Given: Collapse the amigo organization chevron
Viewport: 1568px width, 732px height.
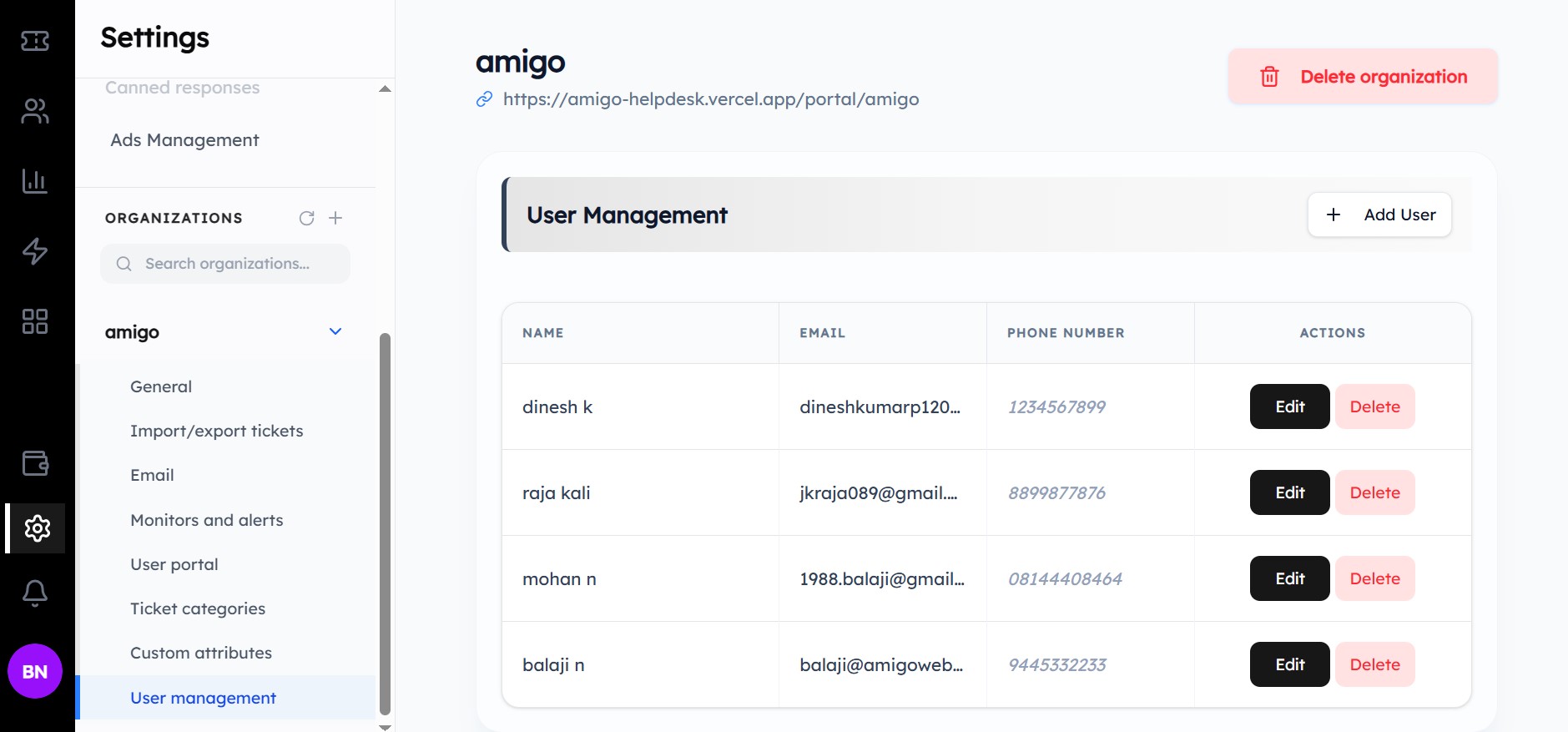Looking at the screenshot, I should (x=335, y=331).
